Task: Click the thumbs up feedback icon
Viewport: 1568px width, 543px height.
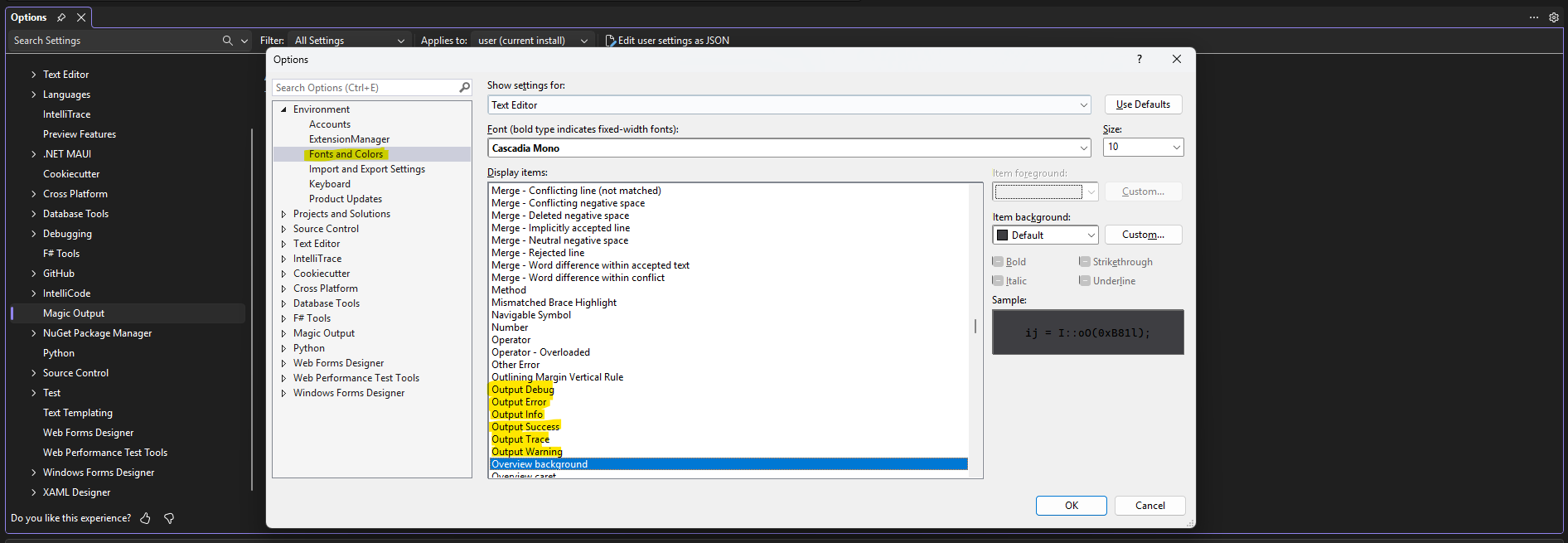Action: click(x=146, y=518)
